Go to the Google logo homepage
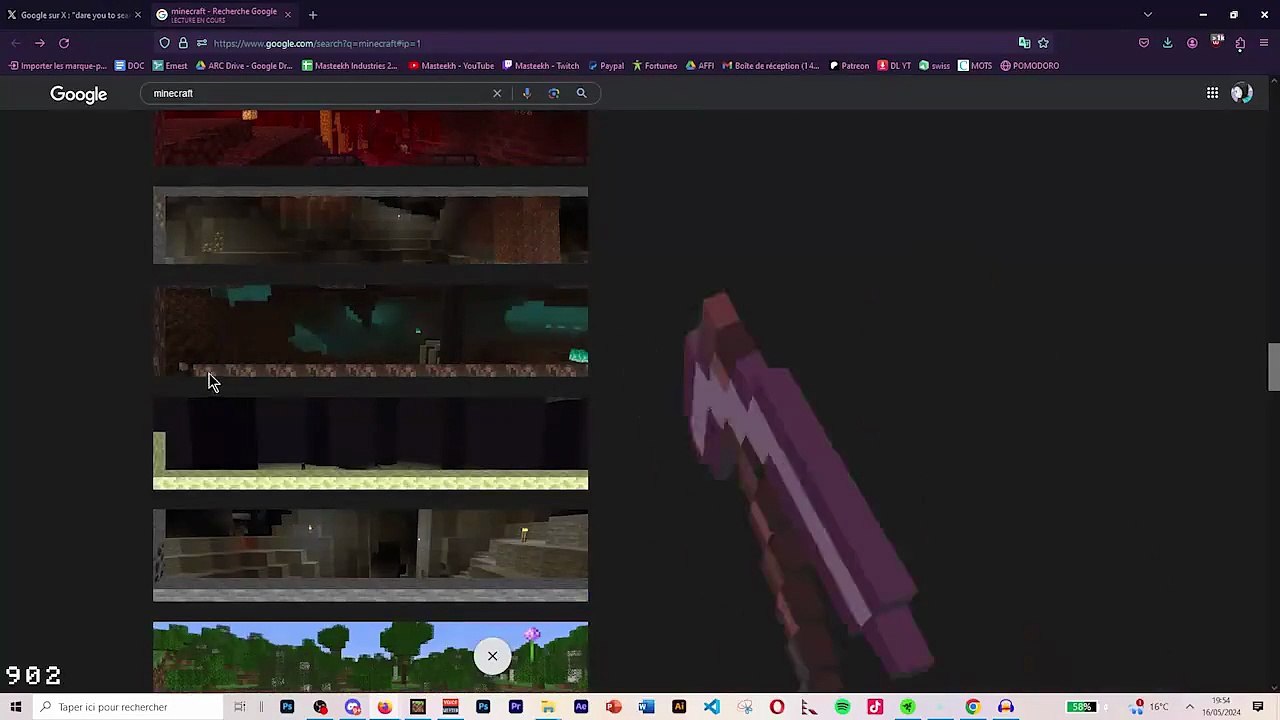The height and width of the screenshot is (720, 1280). 79,94
